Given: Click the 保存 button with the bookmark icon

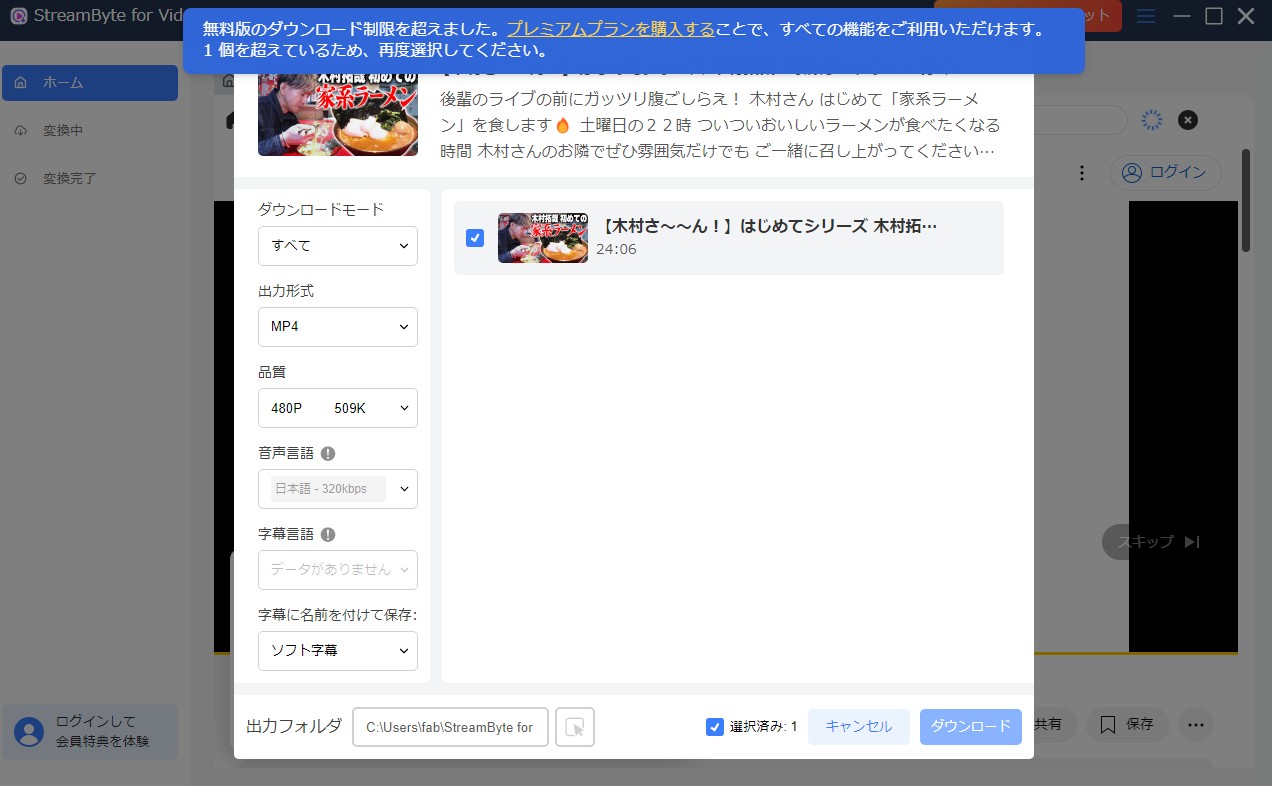Looking at the screenshot, I should pyautogui.click(x=1128, y=724).
